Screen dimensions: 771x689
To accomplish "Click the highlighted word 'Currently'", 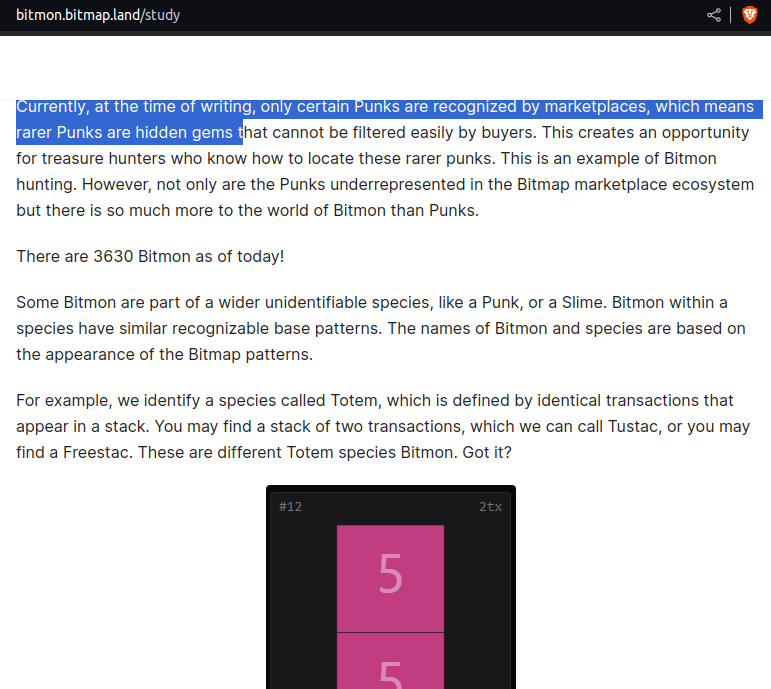I will click(51, 107).
